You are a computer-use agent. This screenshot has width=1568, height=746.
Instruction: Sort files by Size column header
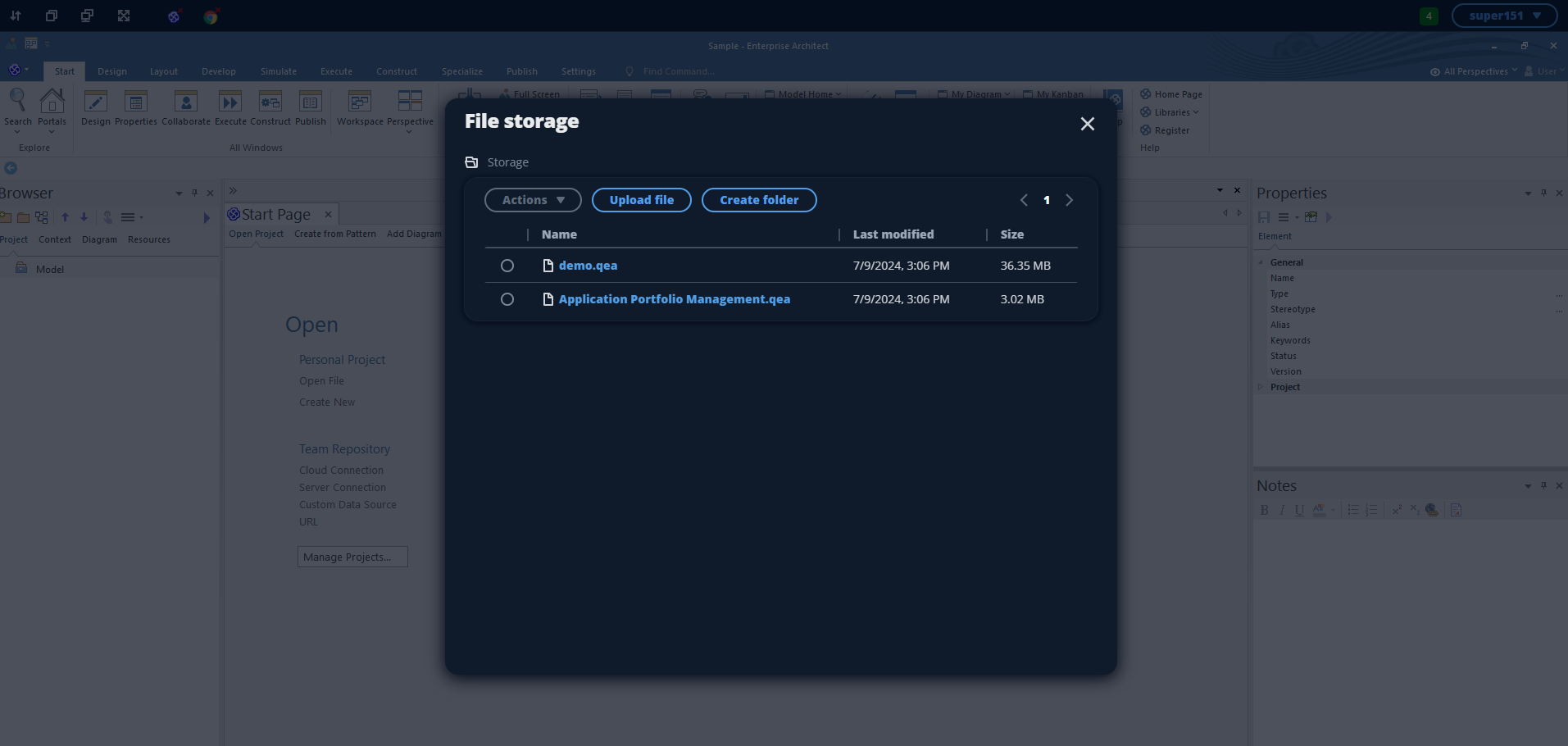pos(1011,234)
